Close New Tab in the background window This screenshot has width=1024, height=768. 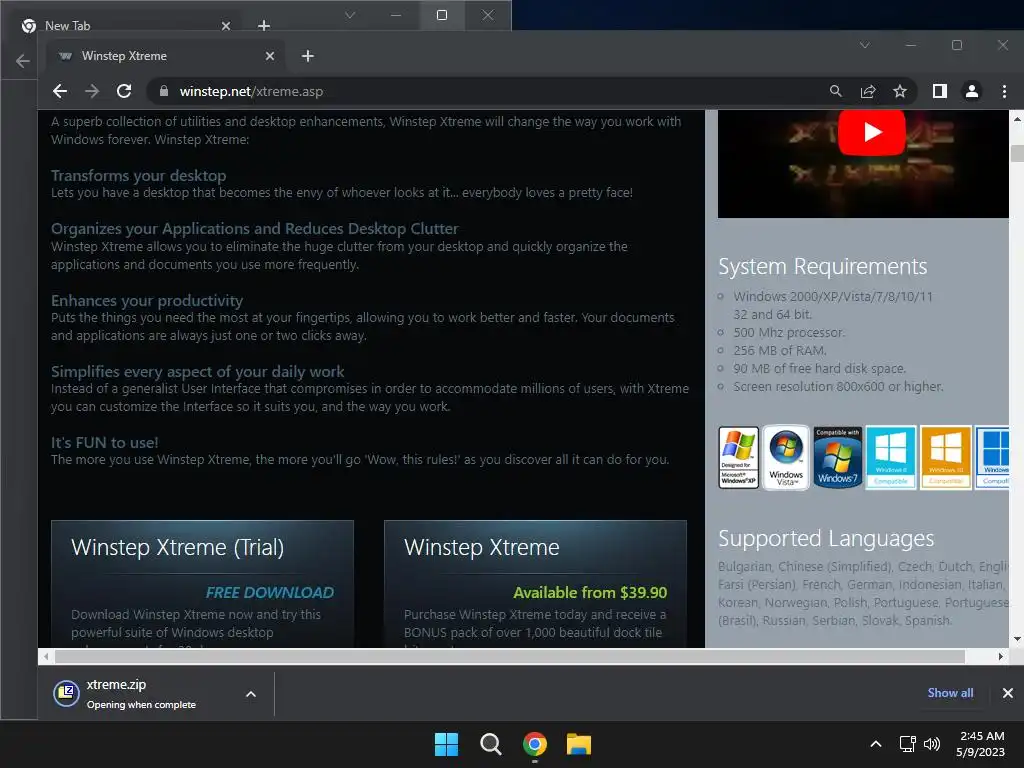point(226,26)
